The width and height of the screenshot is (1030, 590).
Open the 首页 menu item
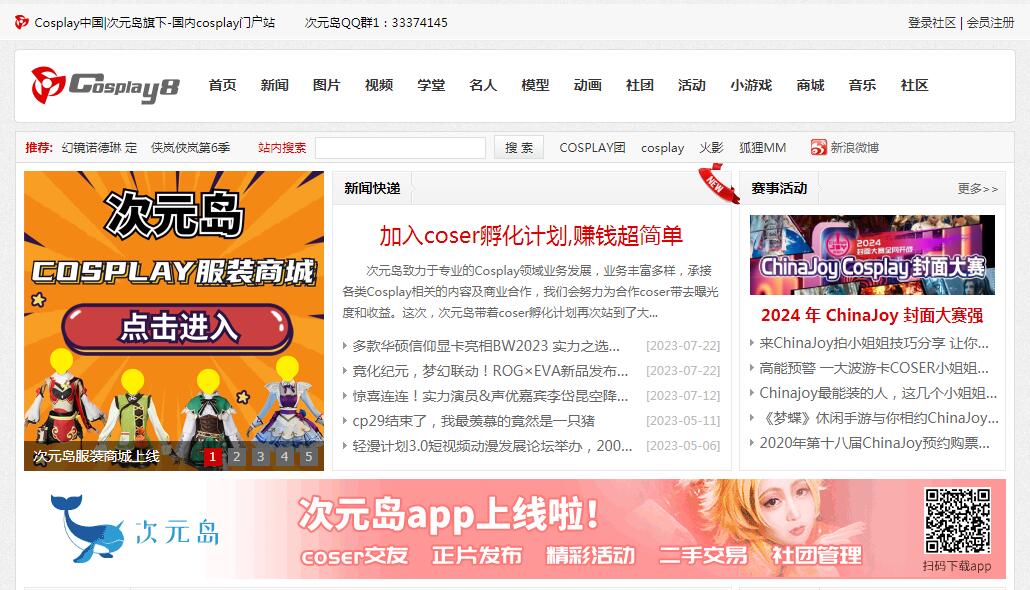point(222,85)
